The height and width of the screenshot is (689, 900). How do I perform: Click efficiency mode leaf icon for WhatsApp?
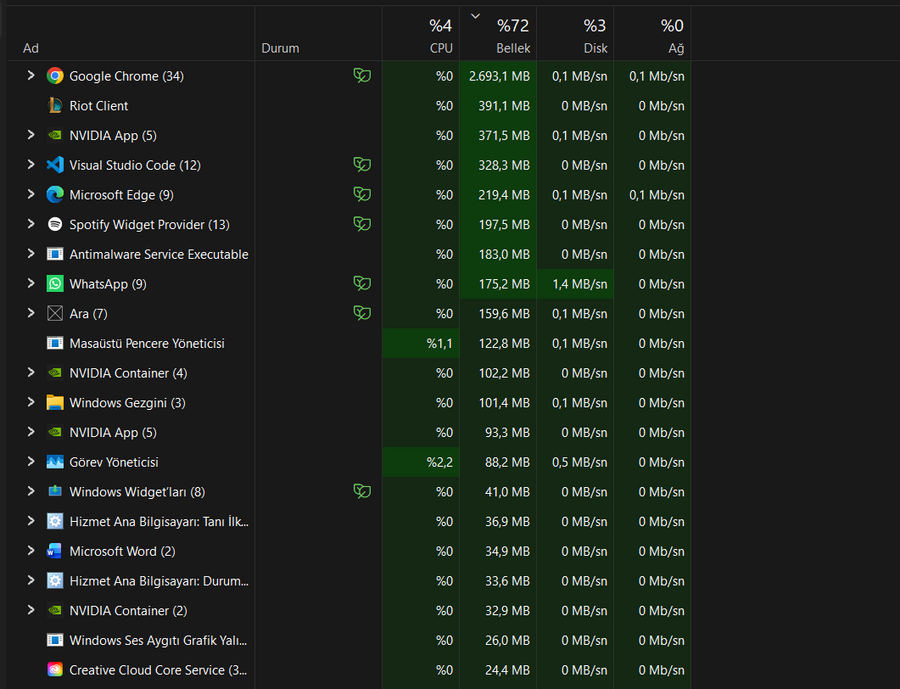[362, 283]
